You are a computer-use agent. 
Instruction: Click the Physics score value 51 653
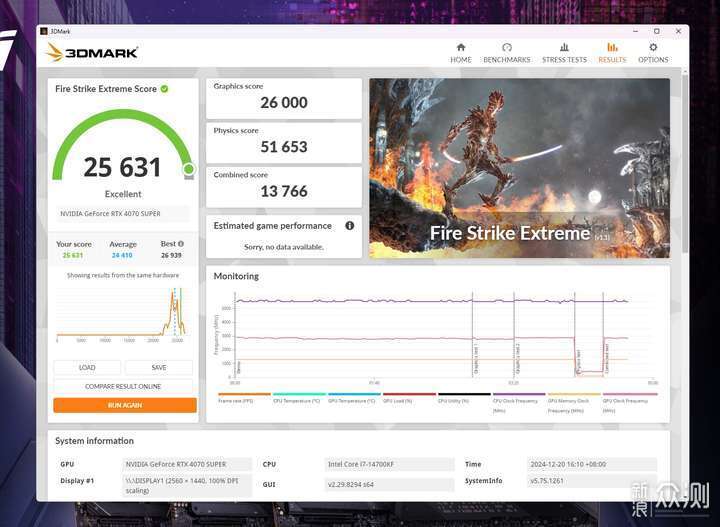(284, 147)
